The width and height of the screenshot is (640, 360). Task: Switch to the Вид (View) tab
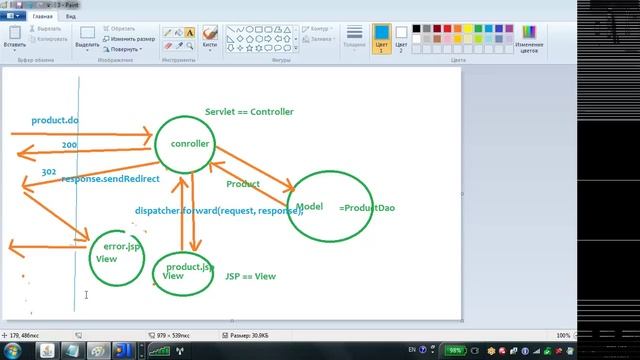click(71, 16)
